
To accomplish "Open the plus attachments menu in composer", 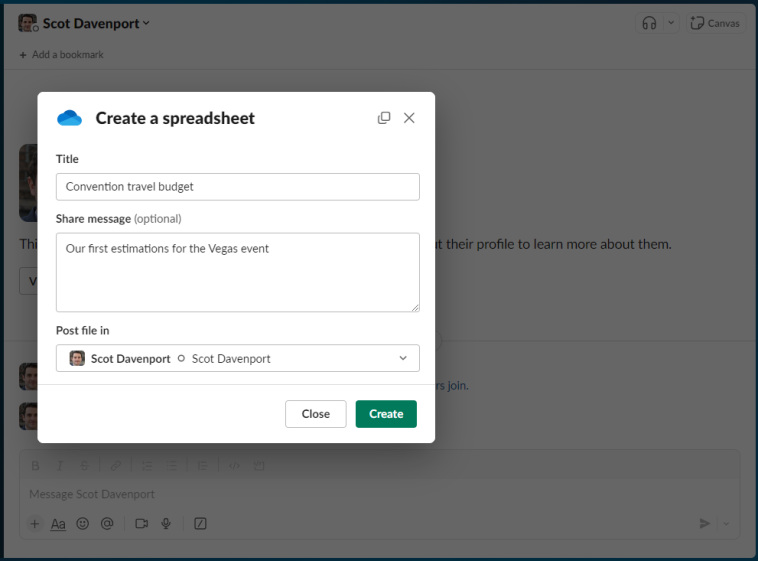I will point(34,524).
